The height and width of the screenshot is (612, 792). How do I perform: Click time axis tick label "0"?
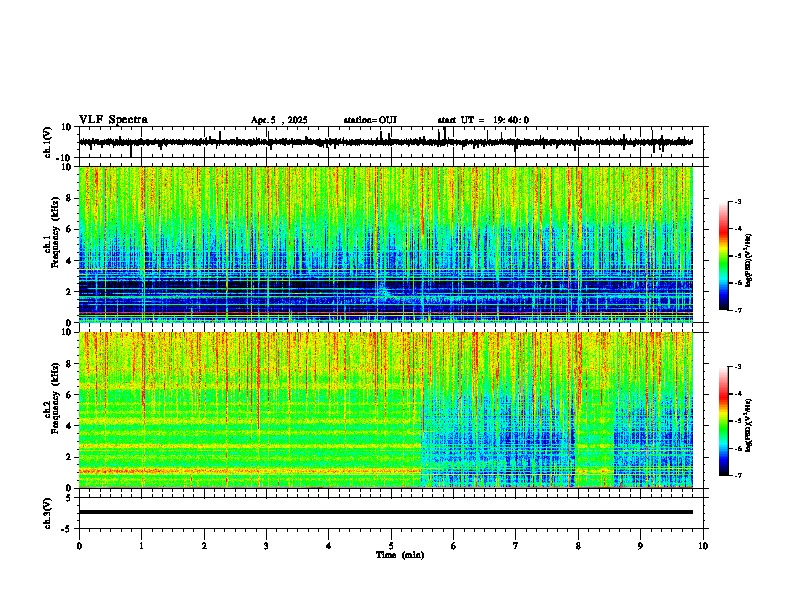(x=79, y=546)
